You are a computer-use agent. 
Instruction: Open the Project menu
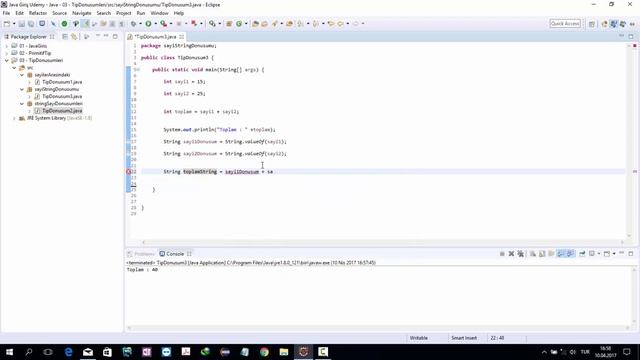coord(123,13)
